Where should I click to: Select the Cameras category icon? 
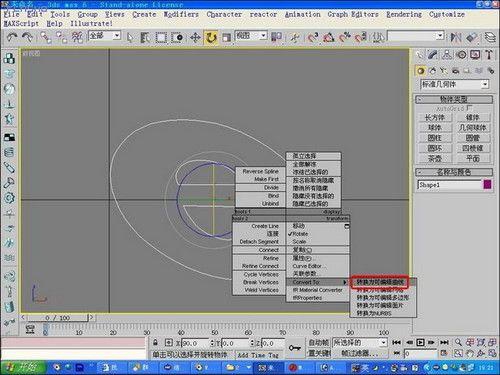point(455,71)
